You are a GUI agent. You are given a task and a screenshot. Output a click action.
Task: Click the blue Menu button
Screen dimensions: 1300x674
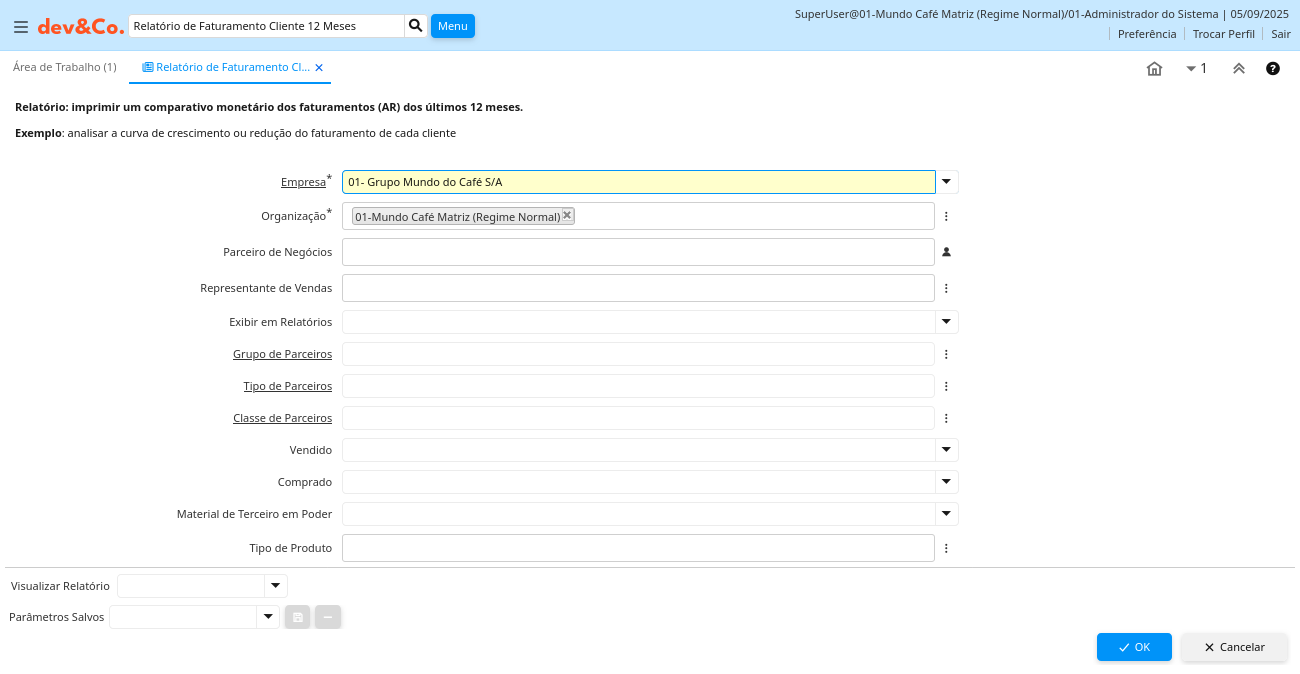point(452,26)
